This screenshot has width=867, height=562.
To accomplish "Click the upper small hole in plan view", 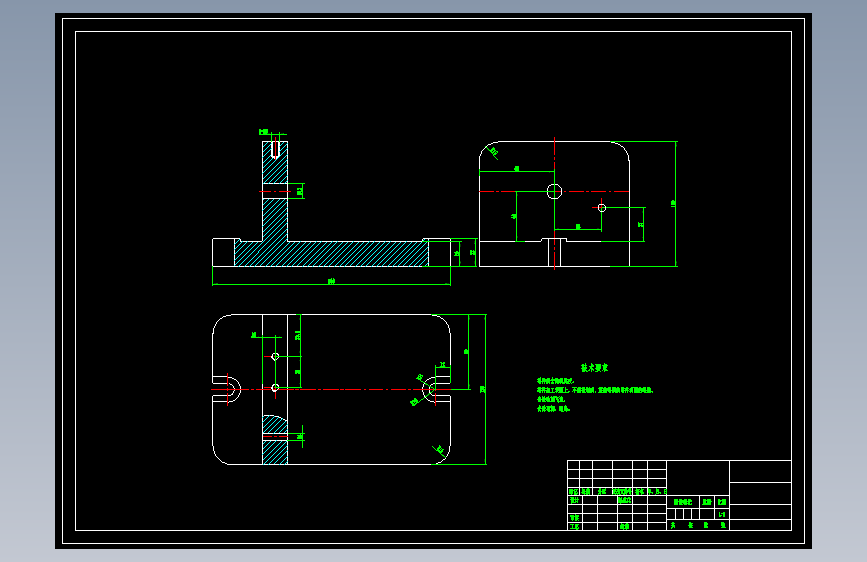I will (x=275, y=357).
